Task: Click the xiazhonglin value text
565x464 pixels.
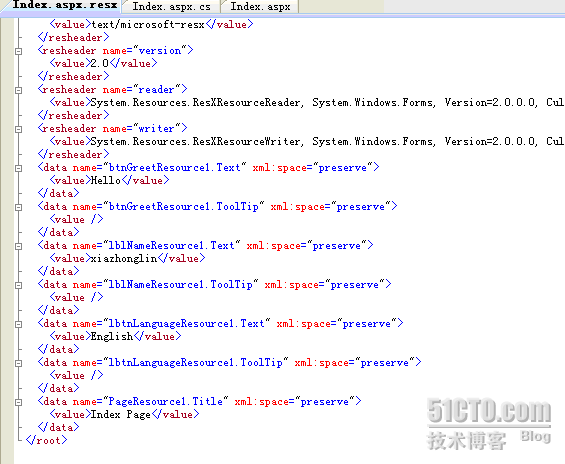Action: click(124, 258)
